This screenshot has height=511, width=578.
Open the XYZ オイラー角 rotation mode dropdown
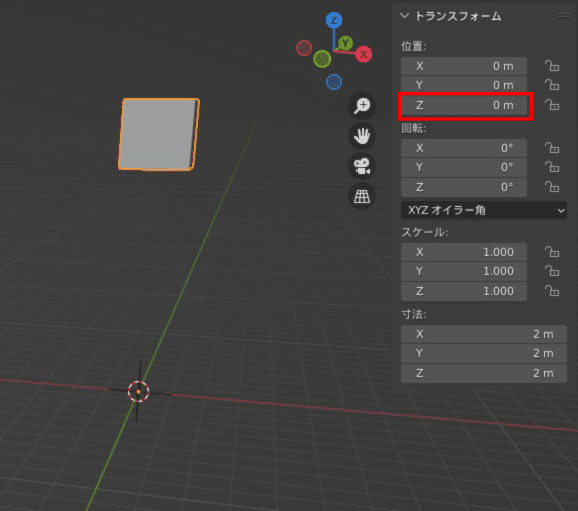484,210
